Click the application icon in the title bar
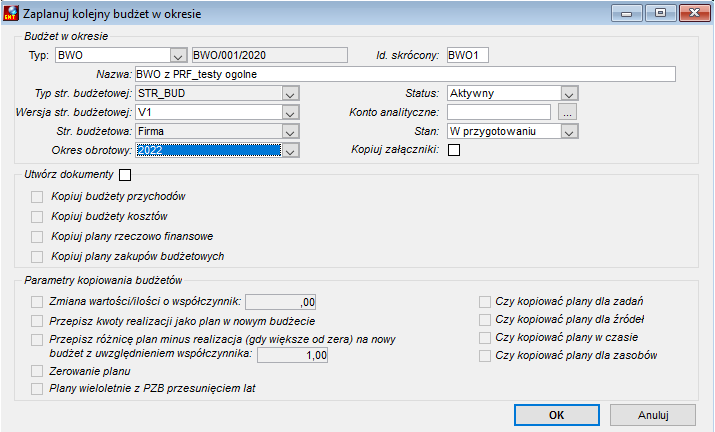 point(10,13)
